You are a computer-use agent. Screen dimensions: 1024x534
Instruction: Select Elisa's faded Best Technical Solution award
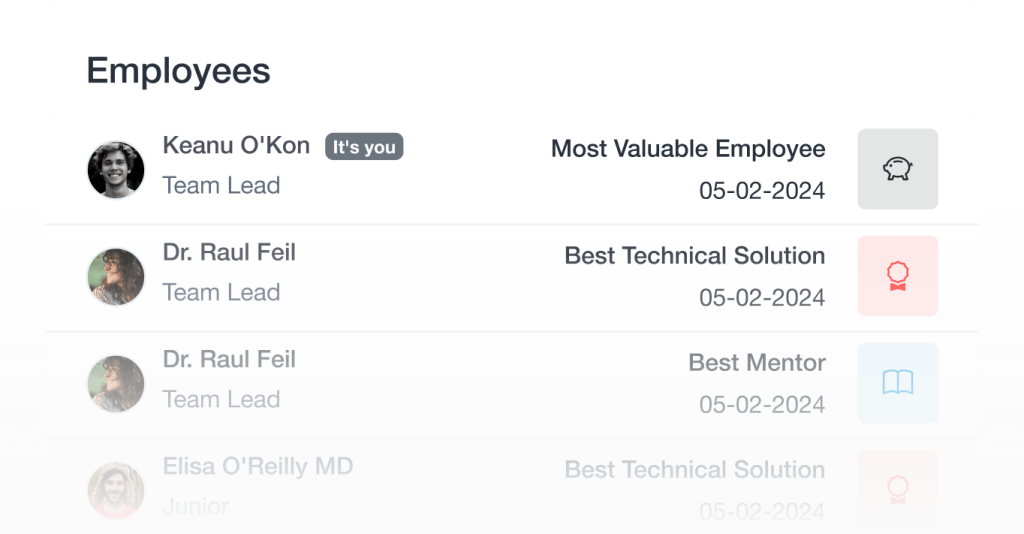point(694,470)
